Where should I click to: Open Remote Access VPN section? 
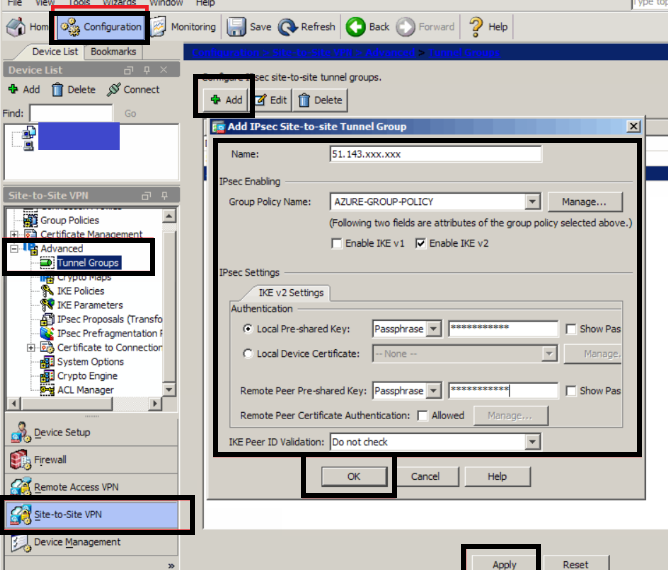coord(91,487)
